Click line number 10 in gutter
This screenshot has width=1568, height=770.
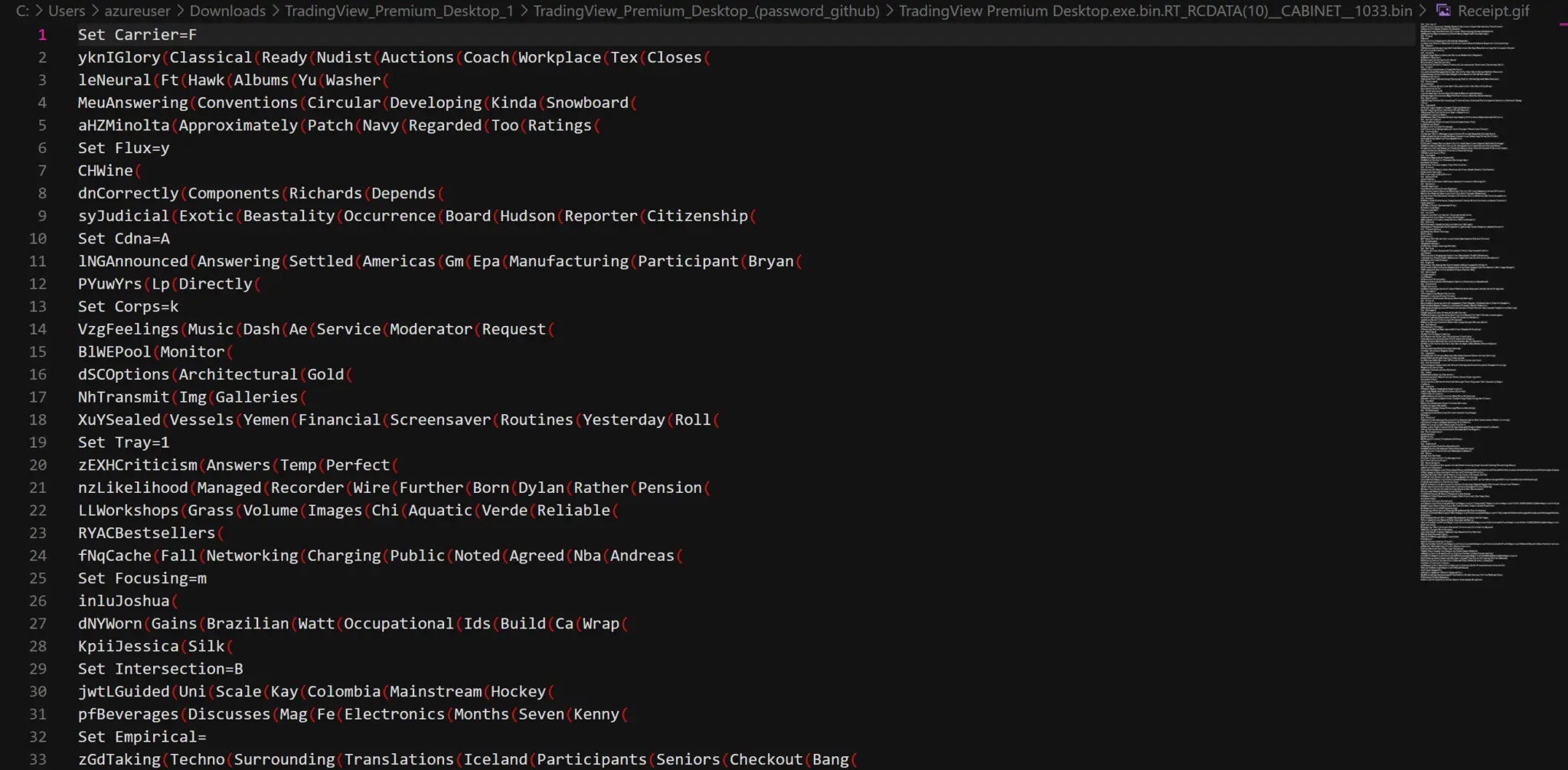coord(38,239)
